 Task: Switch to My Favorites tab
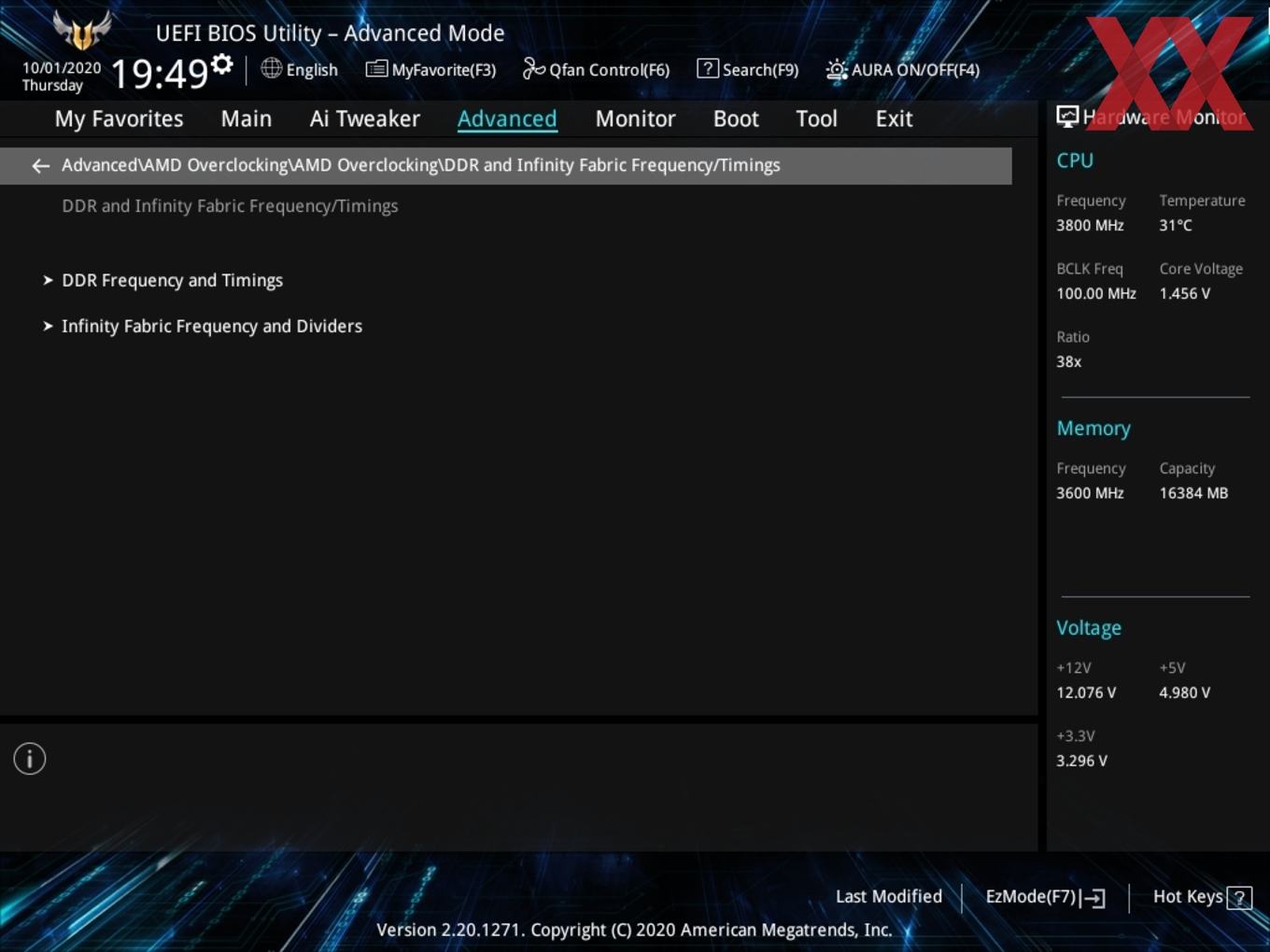pos(119,119)
